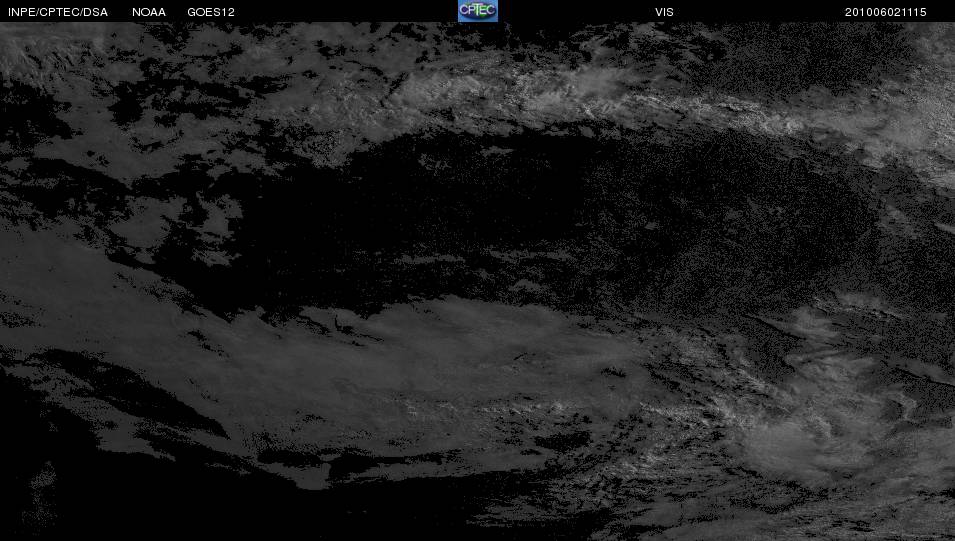Click the GOES12 satellite label
The image size is (955, 541).
tap(211, 12)
